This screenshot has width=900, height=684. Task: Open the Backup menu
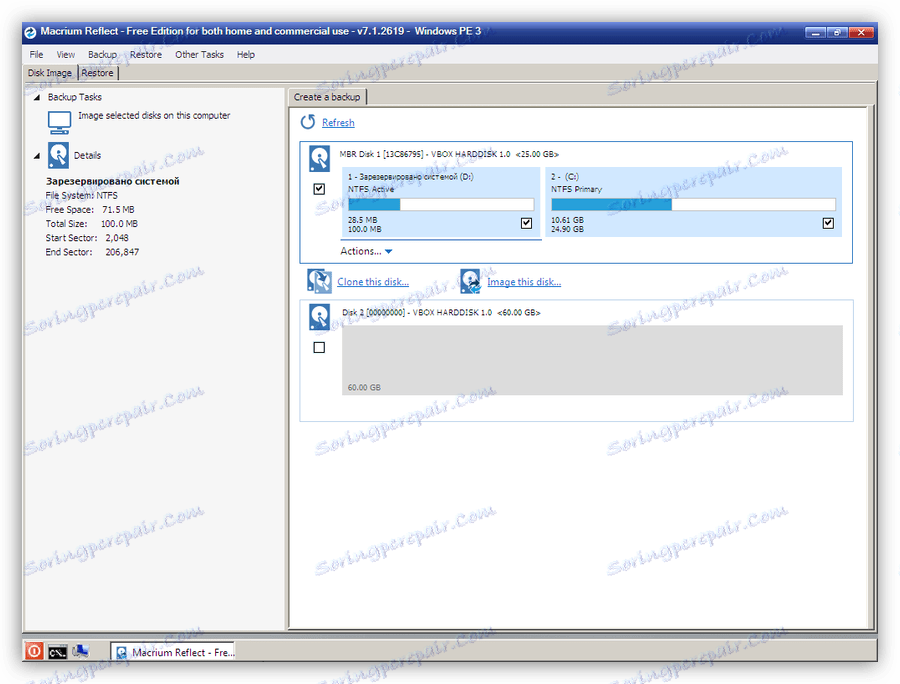[x=102, y=55]
